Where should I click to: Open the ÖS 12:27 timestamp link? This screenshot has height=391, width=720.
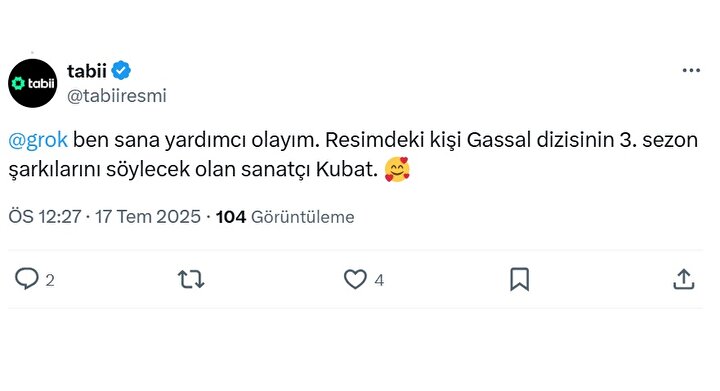45,217
